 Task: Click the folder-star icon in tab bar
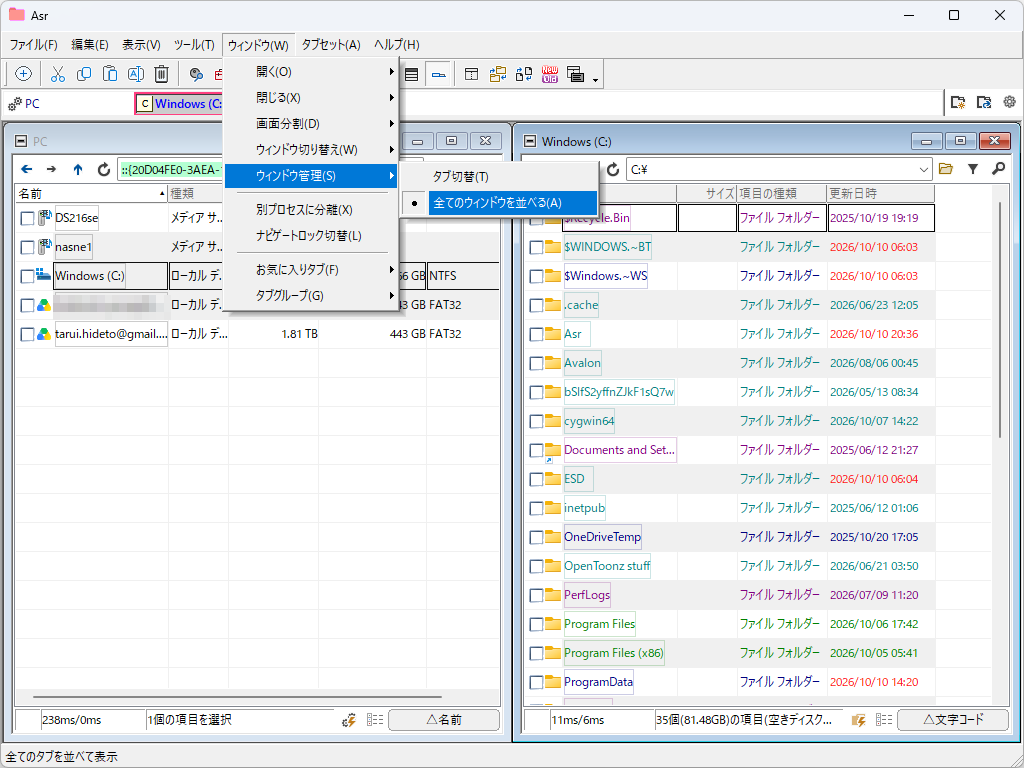[958, 102]
